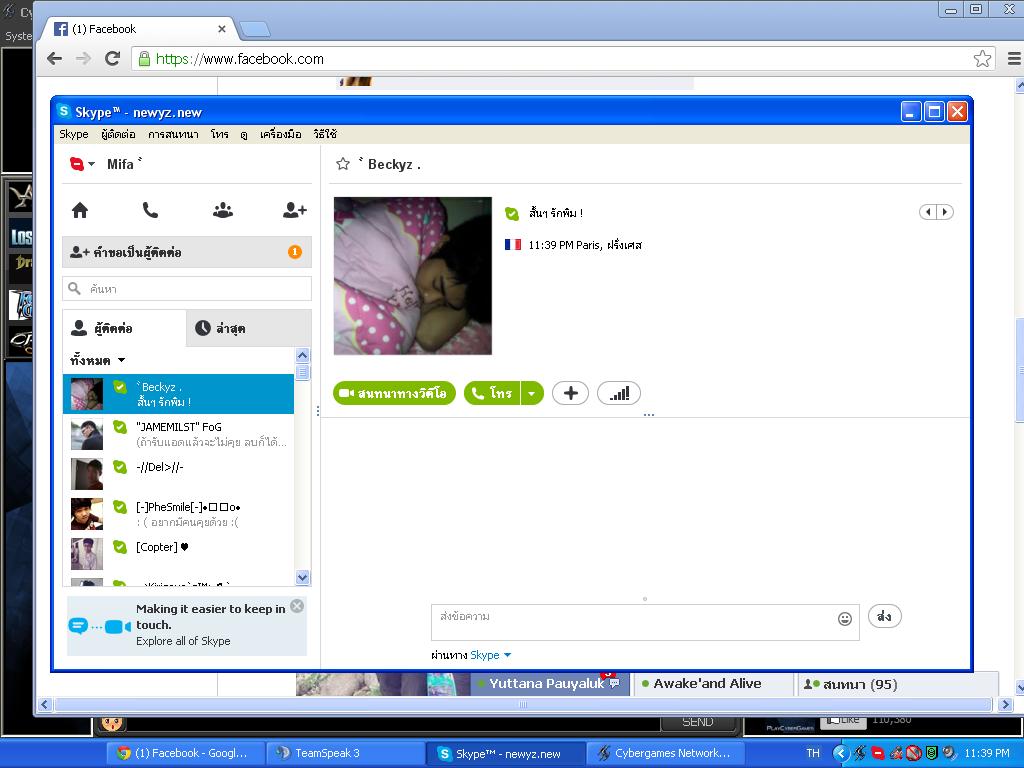Select the [-]PheSmile[-] contact
The height and width of the screenshot is (768, 1024).
178,514
